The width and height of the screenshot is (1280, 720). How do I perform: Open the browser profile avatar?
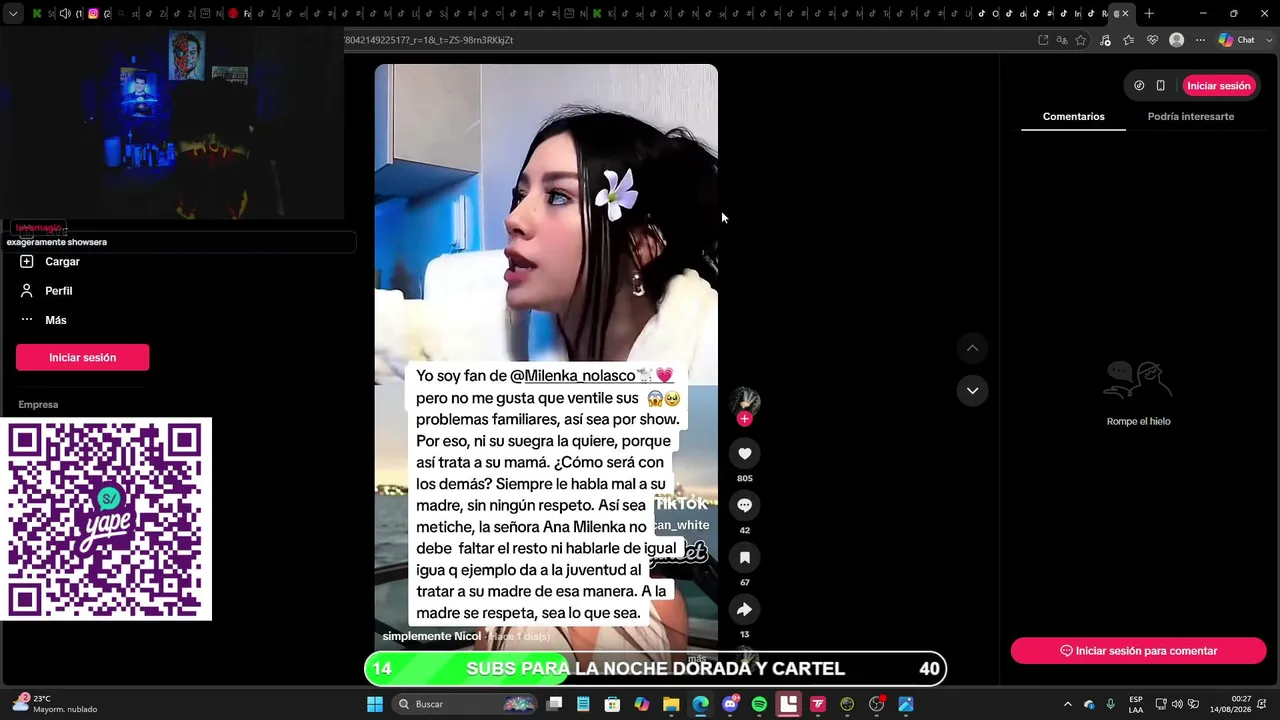click(x=1177, y=40)
